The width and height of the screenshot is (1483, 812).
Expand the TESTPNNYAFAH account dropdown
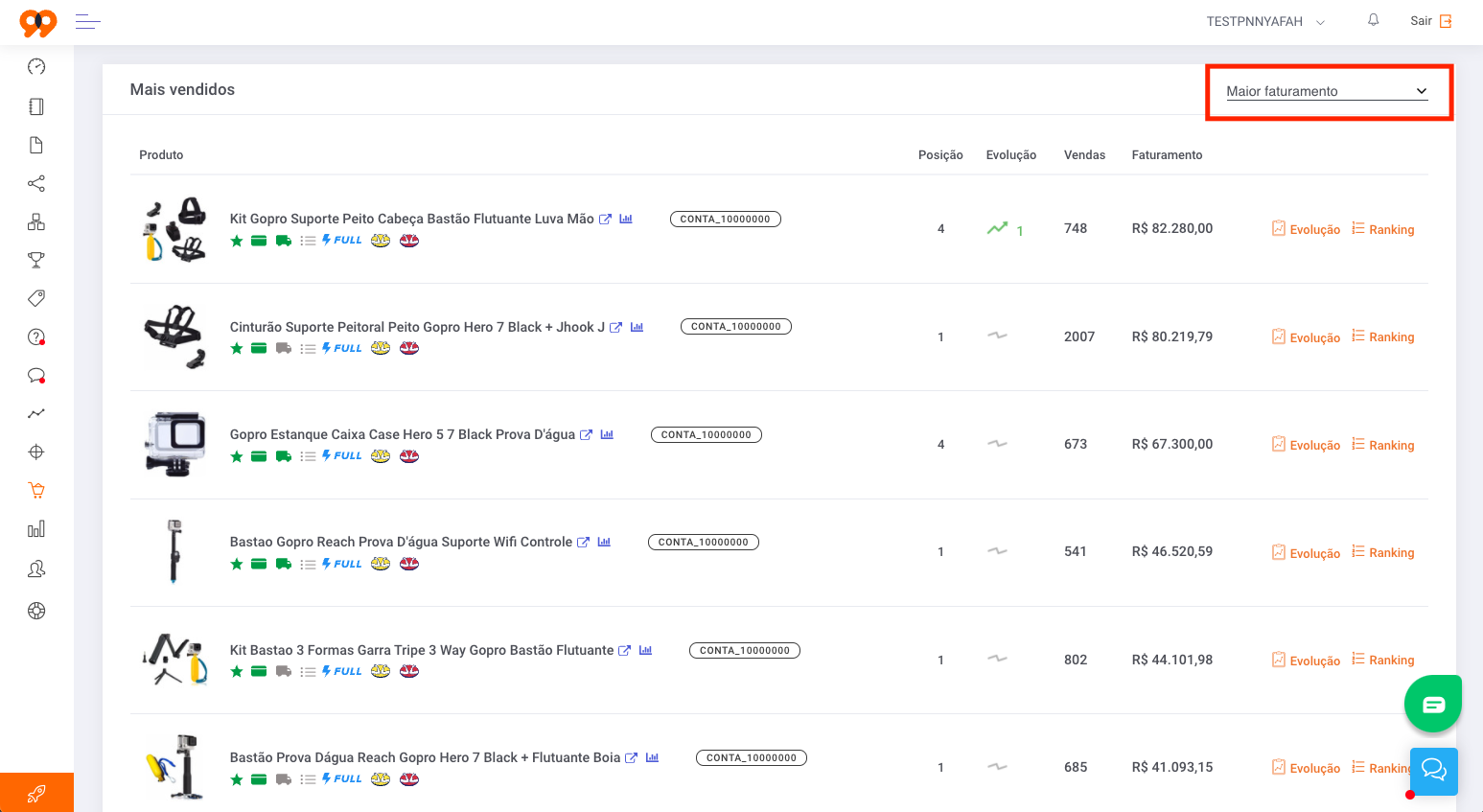(x=1265, y=22)
